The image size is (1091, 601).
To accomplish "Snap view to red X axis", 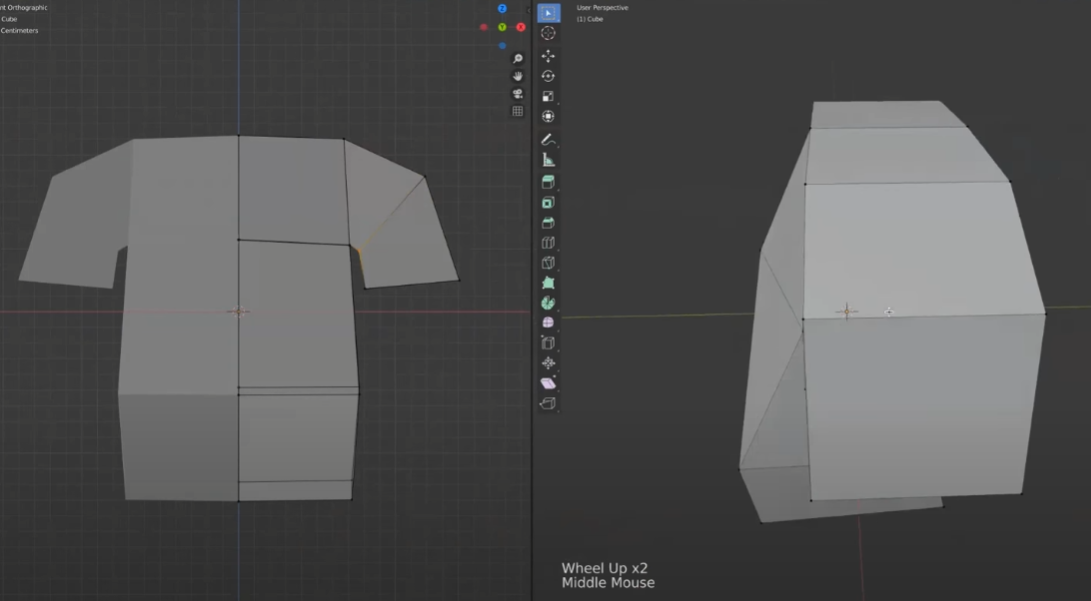I will [x=520, y=27].
